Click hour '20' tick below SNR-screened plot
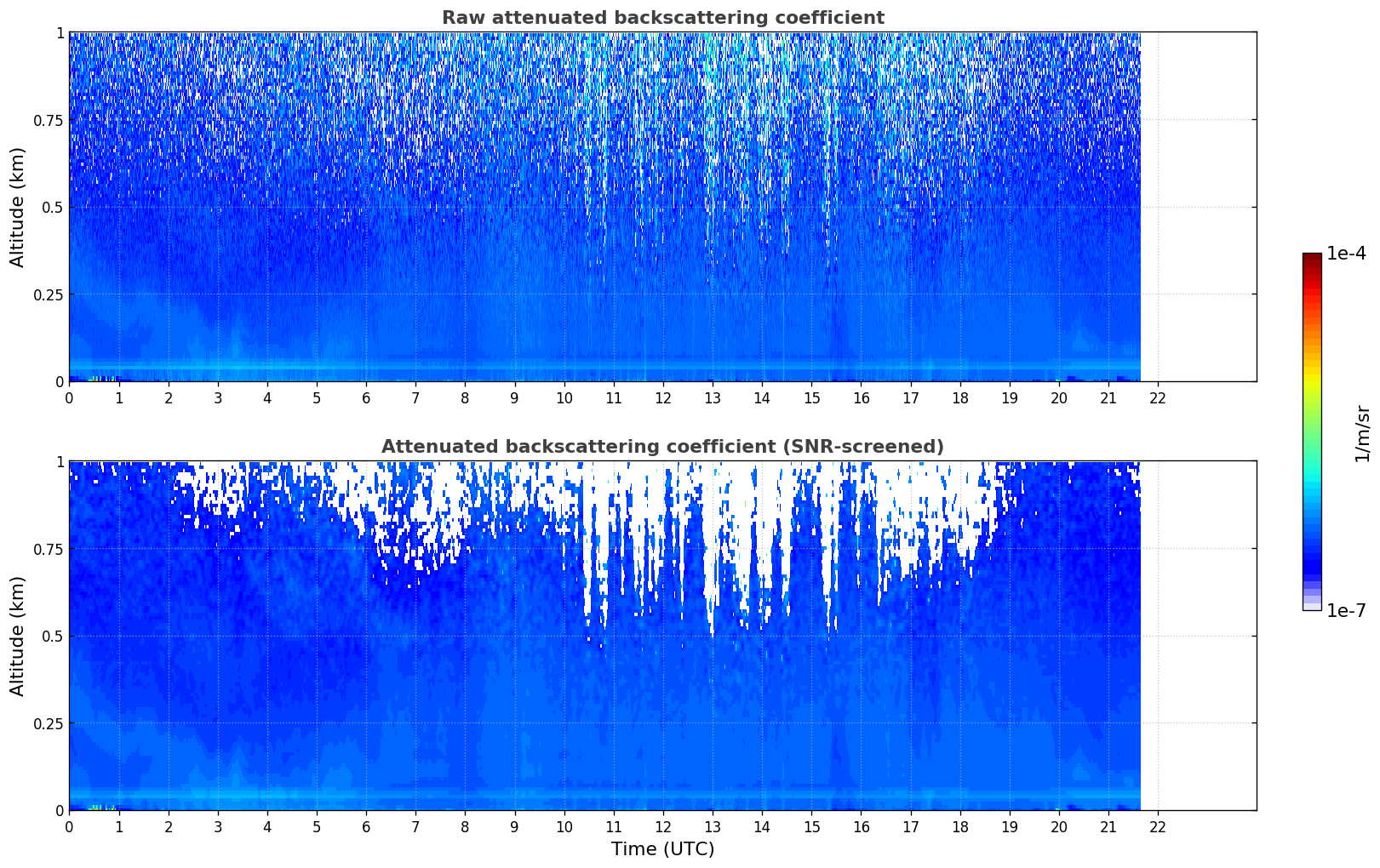 [1059, 826]
